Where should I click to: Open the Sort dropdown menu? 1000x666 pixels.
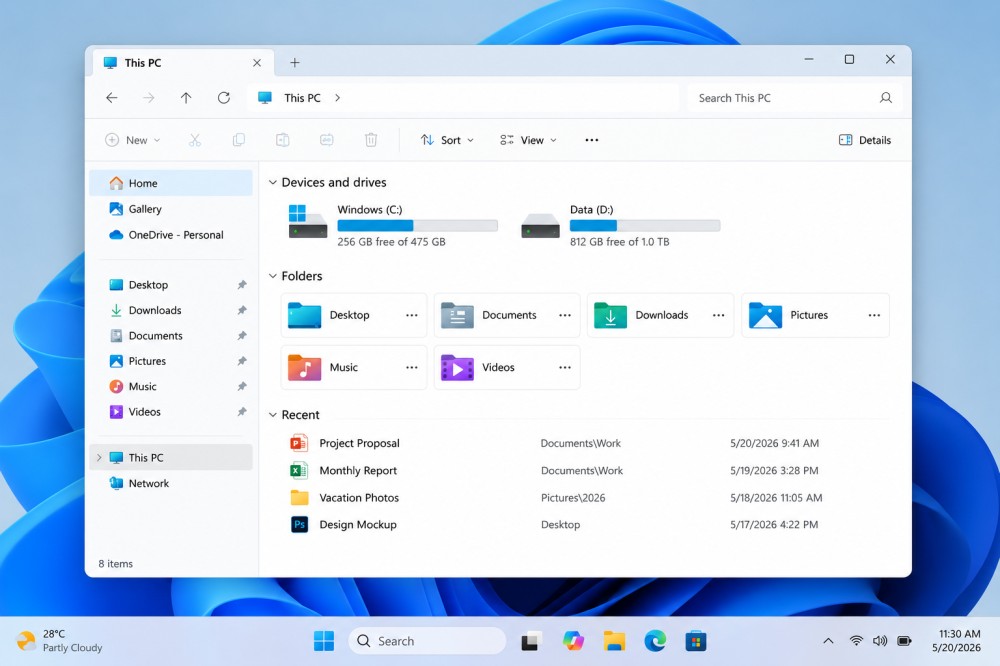point(447,140)
